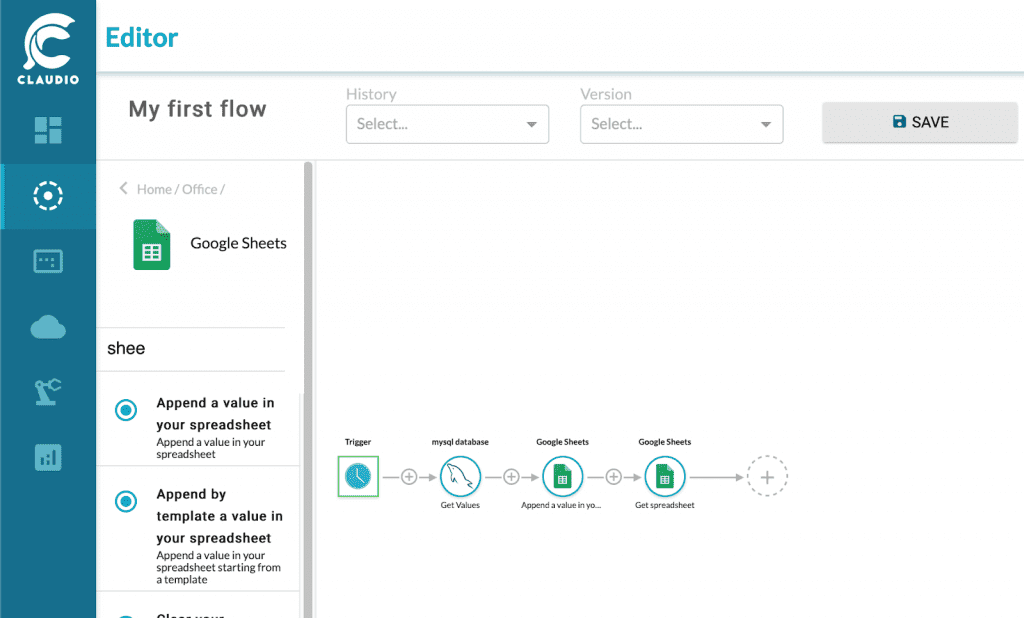Click the 'mysql database' node label
Image resolution: width=1024 pixels, height=618 pixels.
pos(460,442)
